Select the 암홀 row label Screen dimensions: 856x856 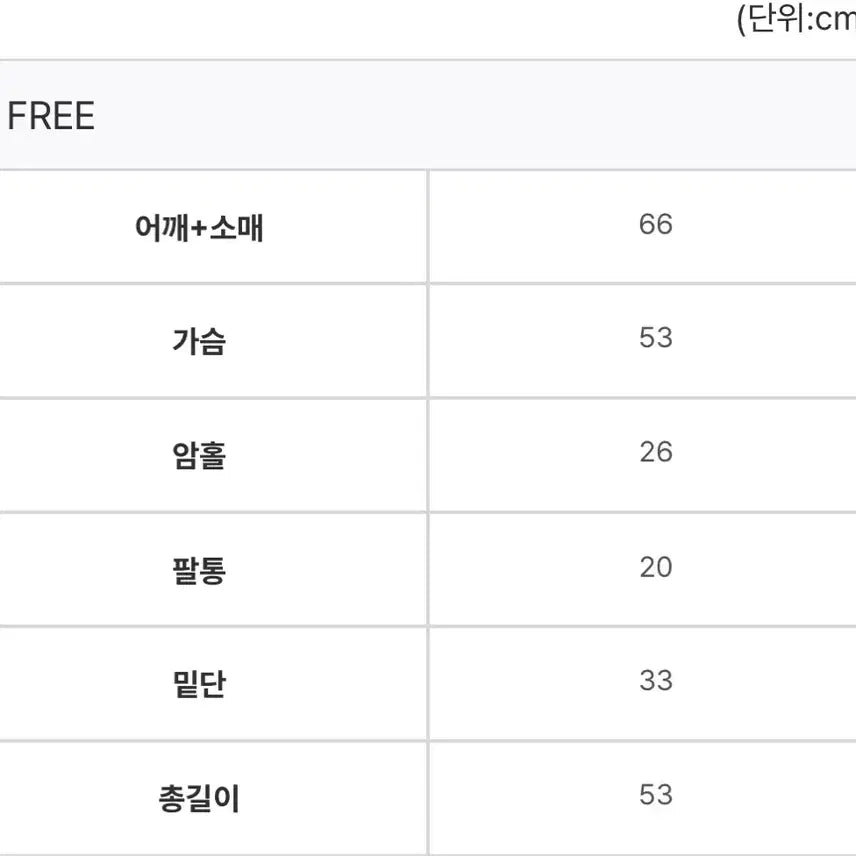click(200, 456)
